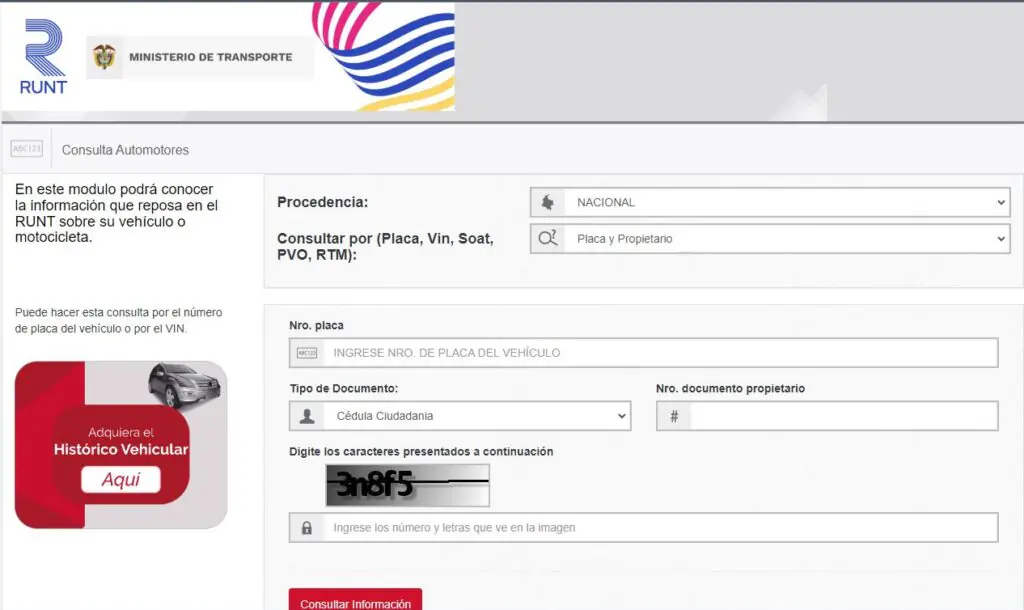
Task: Click the Nro. documento propietario input field
Action: (840, 415)
